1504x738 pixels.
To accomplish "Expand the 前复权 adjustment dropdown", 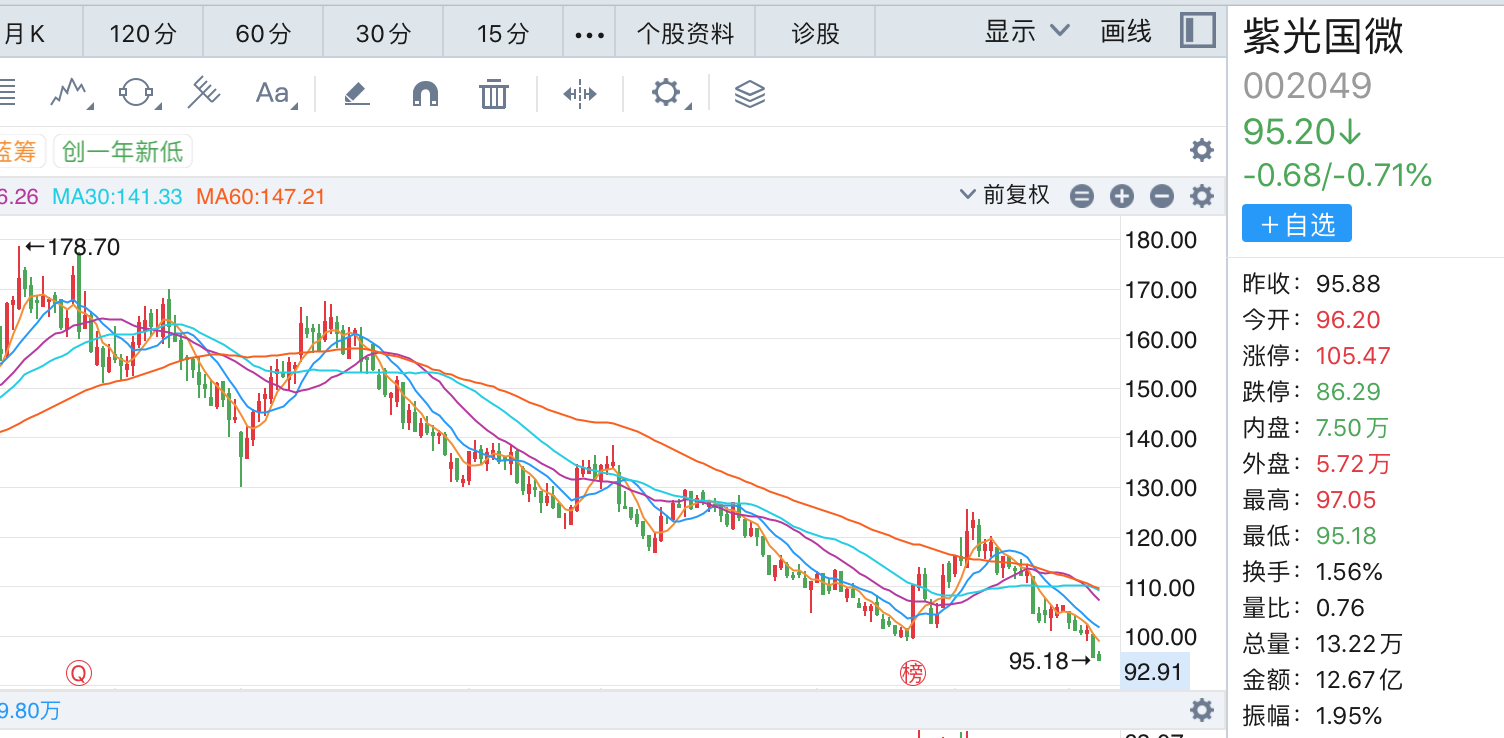I will (1005, 195).
